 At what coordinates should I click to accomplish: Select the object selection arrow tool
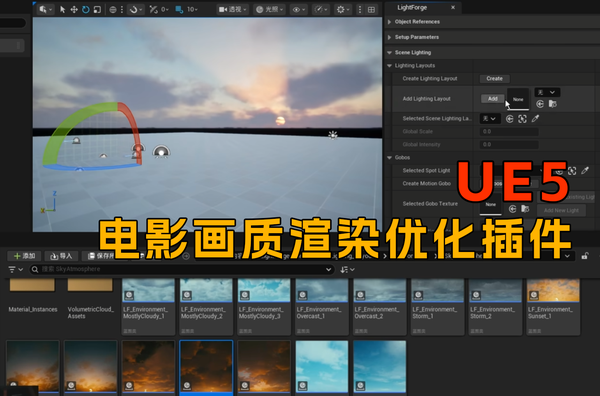[x=62, y=10]
